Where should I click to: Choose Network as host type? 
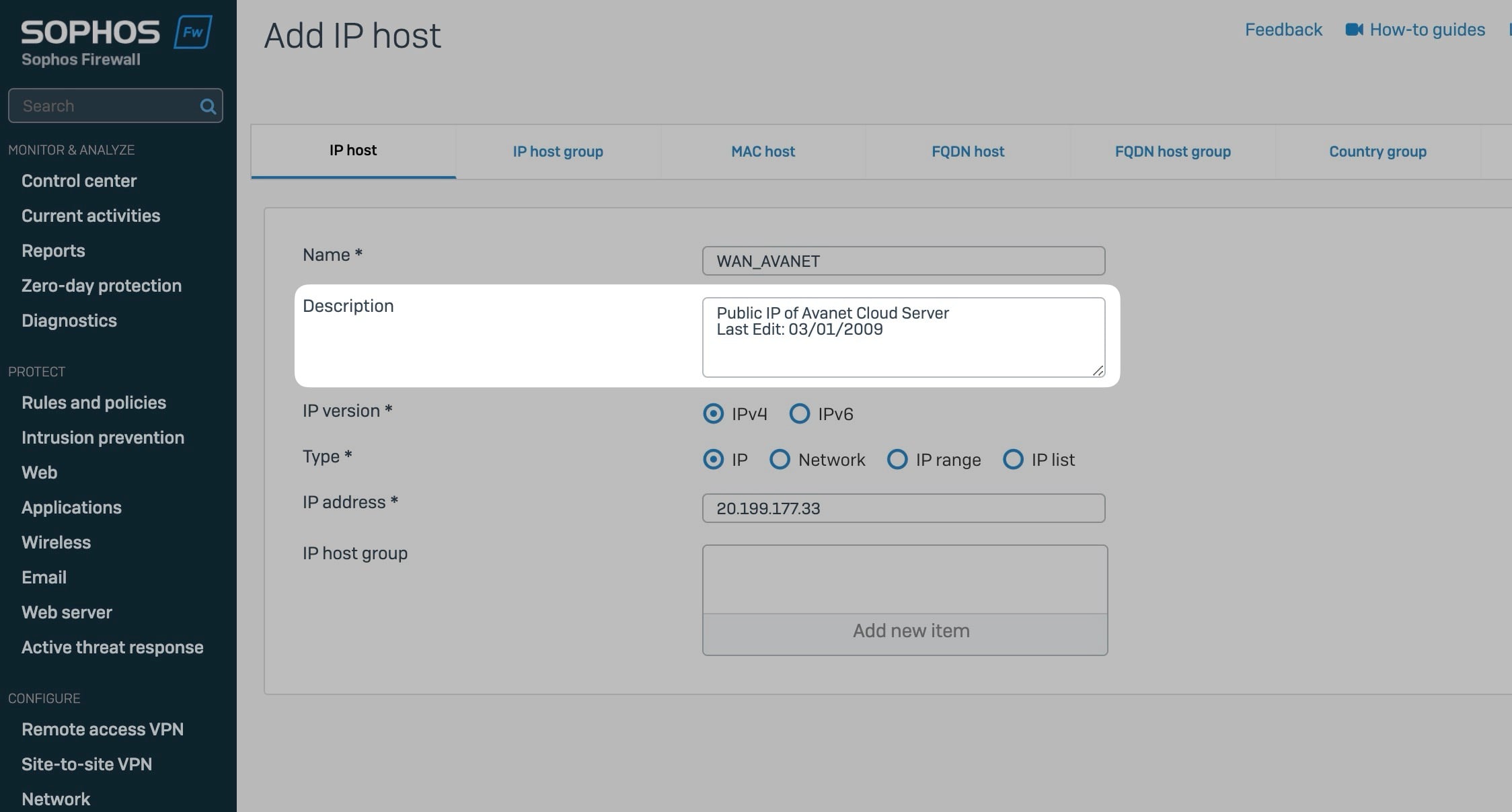pyautogui.click(x=780, y=460)
